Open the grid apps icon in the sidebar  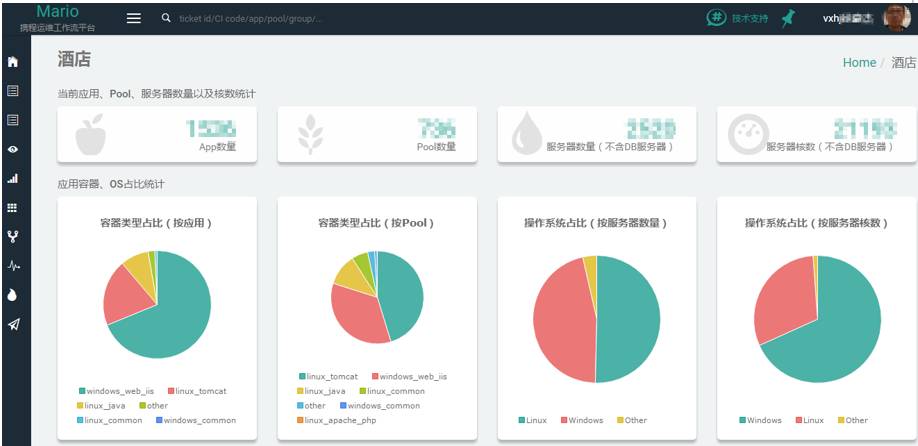13,208
